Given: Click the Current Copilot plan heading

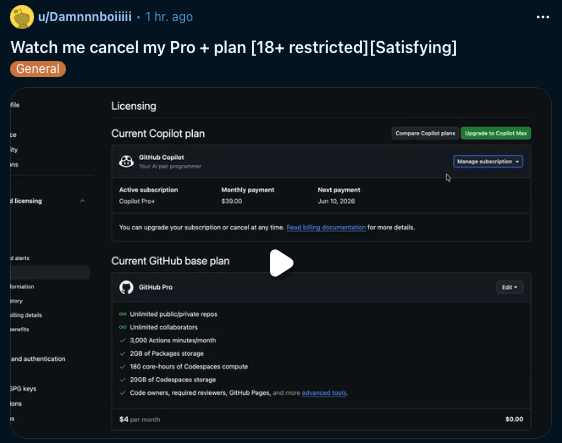Looking at the screenshot, I should coord(158,134).
